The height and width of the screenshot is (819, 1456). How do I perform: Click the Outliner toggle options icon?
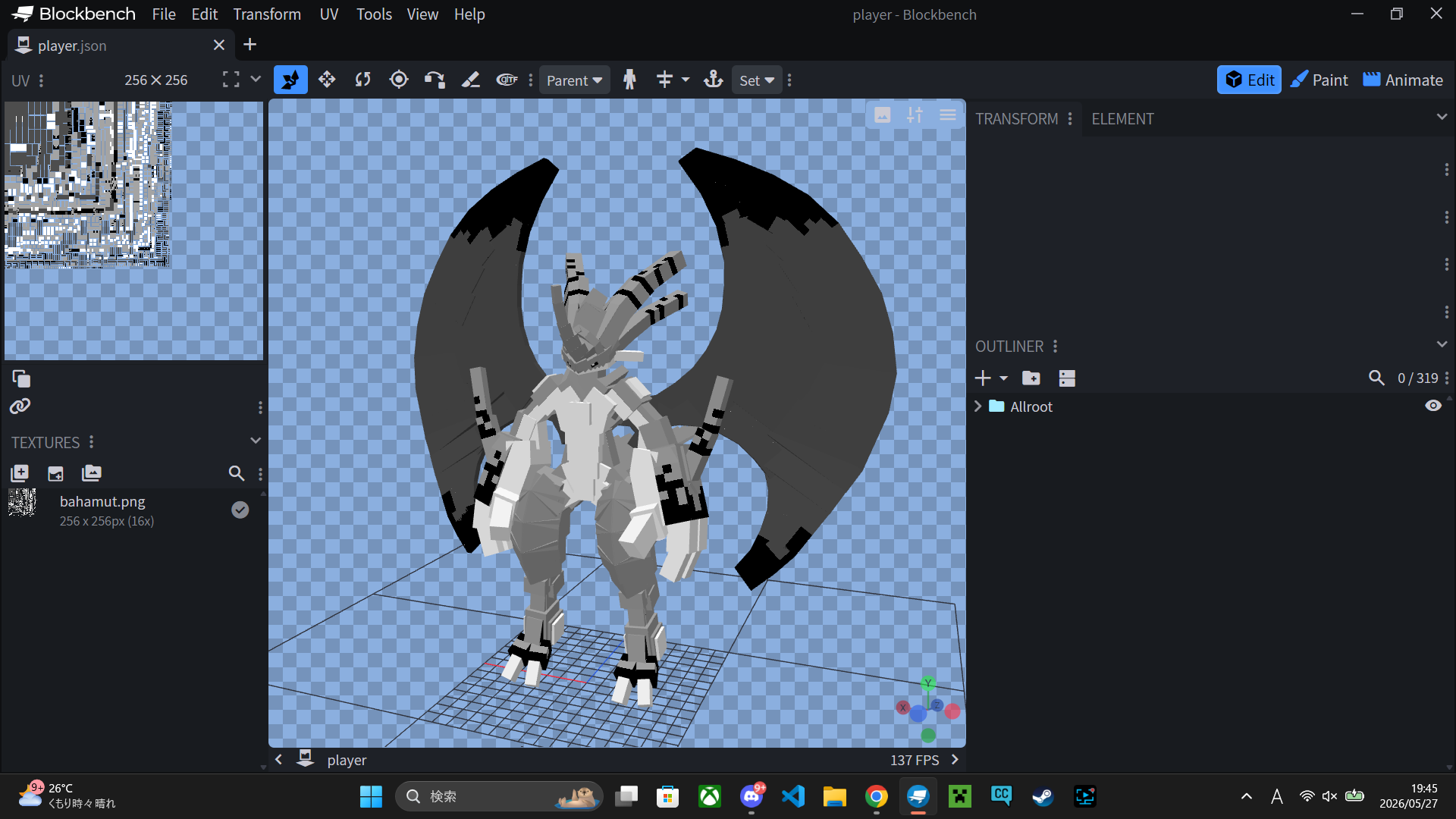pos(1067,378)
